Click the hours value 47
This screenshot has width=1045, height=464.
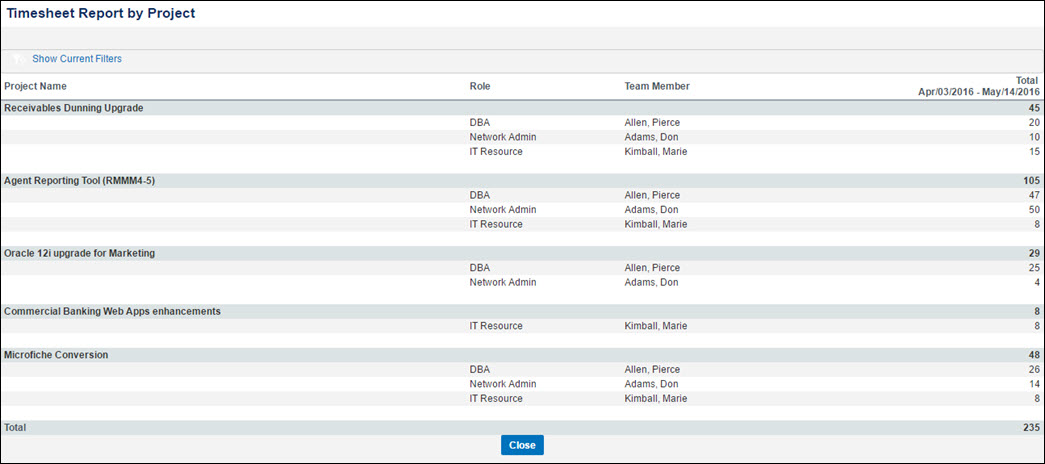point(1034,195)
